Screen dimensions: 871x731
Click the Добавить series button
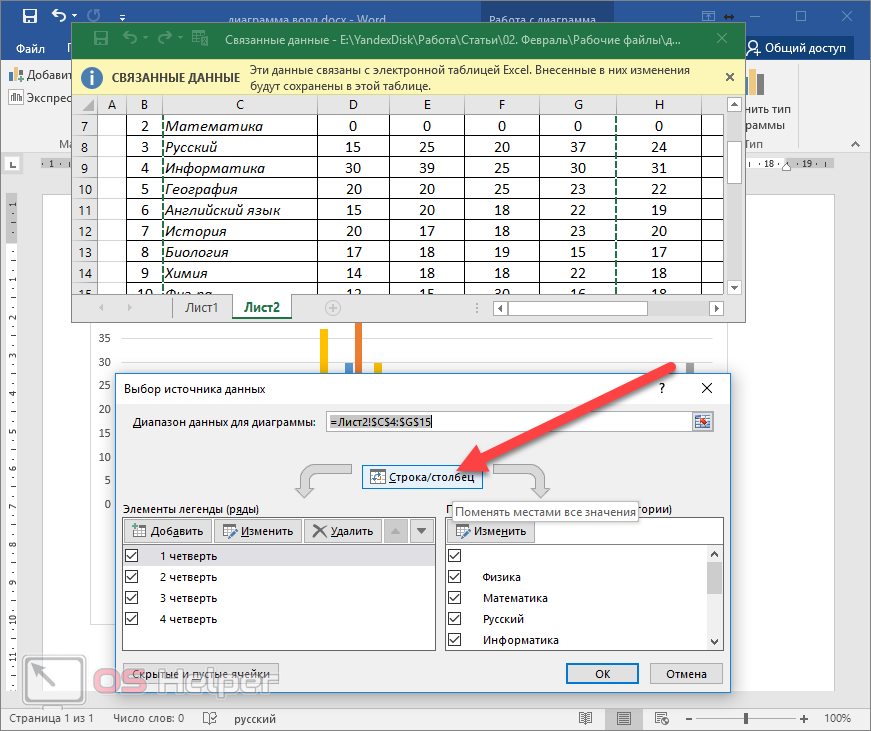(x=168, y=531)
